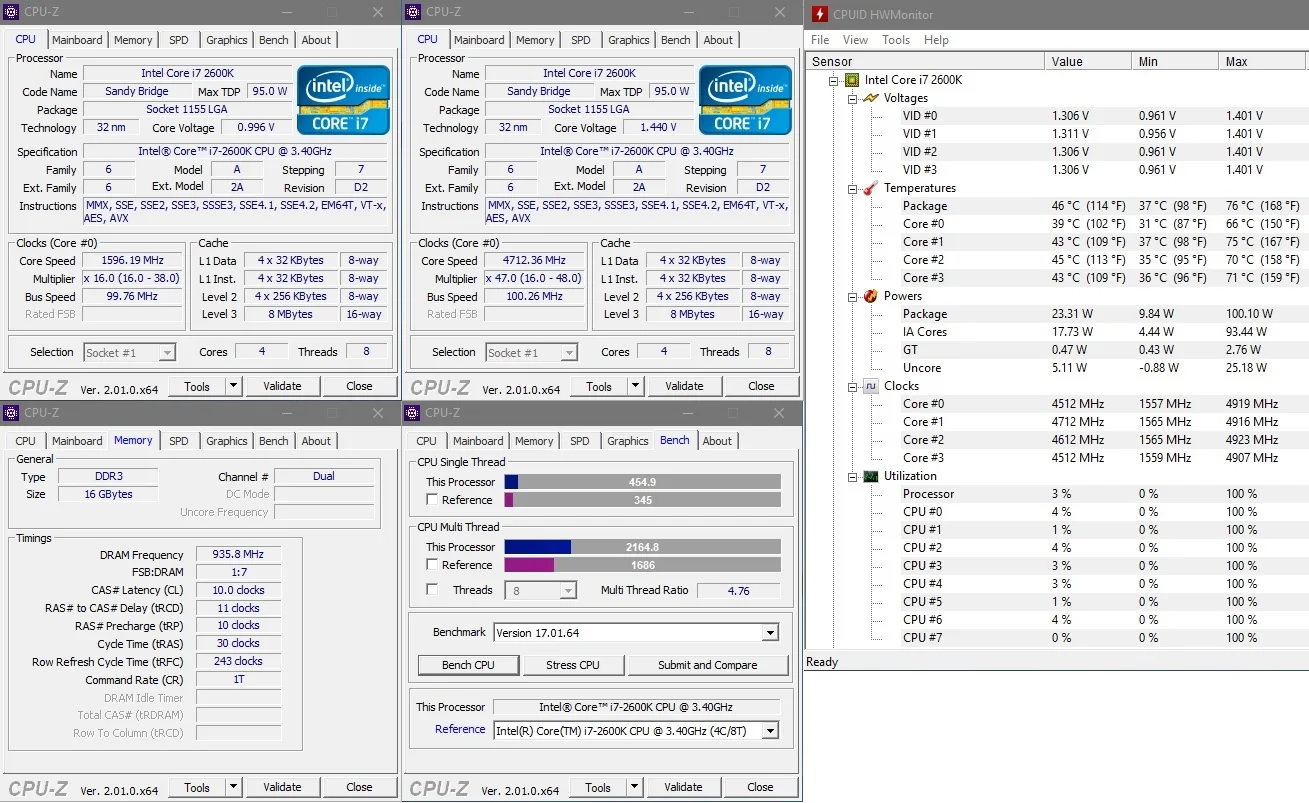This screenshot has height=803, width=1309.
Task: Switch to SPD tab in the Memory window
Action: coord(178,441)
